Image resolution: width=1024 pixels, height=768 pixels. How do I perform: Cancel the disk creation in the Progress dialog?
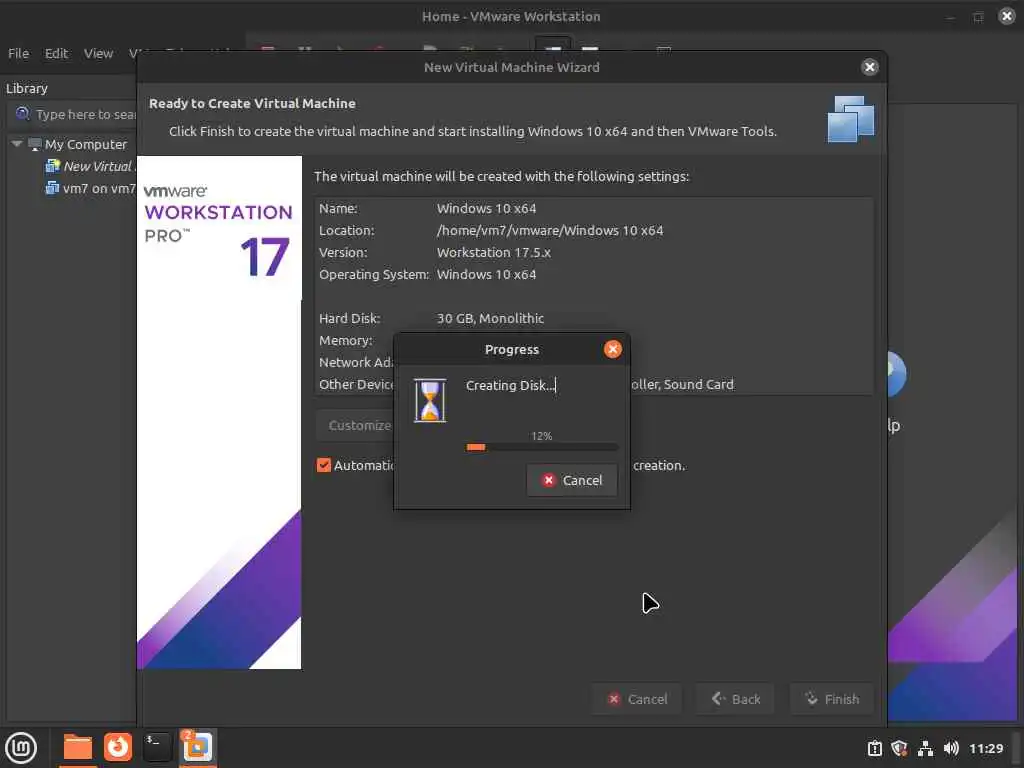[571, 480]
